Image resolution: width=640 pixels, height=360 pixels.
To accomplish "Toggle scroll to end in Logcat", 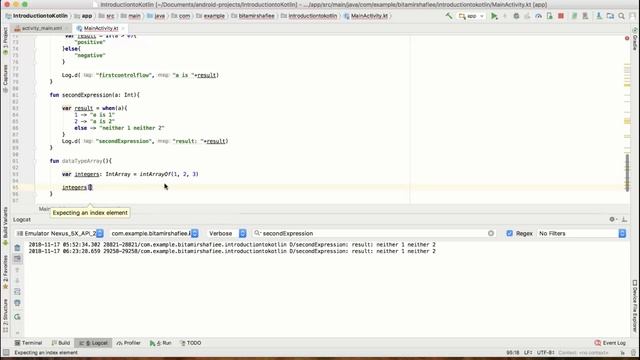I will tap(17, 259).
